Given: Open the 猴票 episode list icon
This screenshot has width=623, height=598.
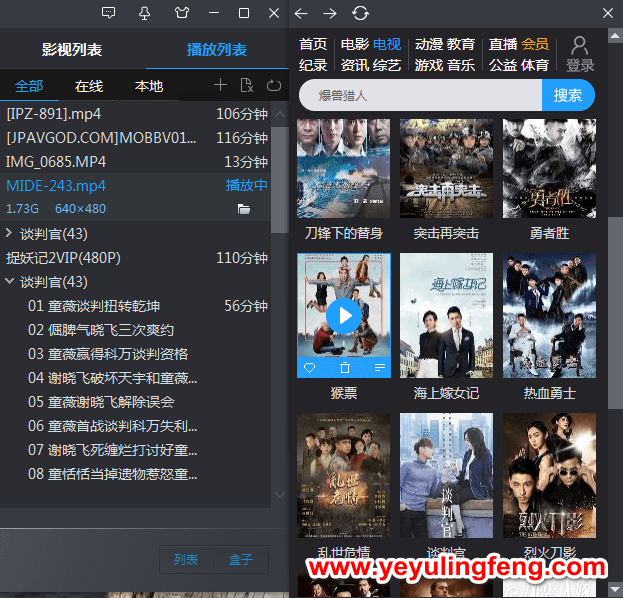Looking at the screenshot, I should point(380,368).
